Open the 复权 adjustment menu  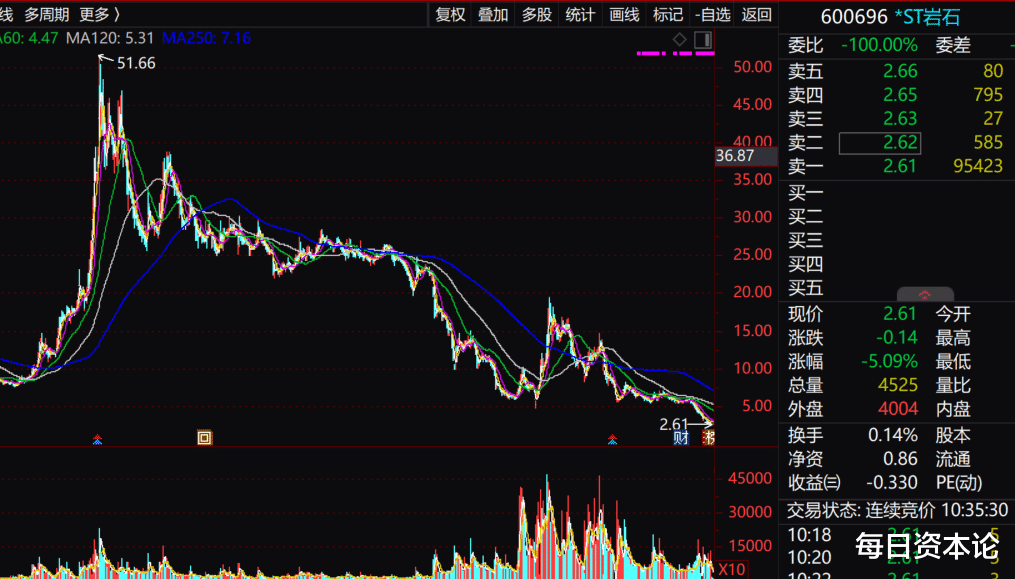[450, 15]
